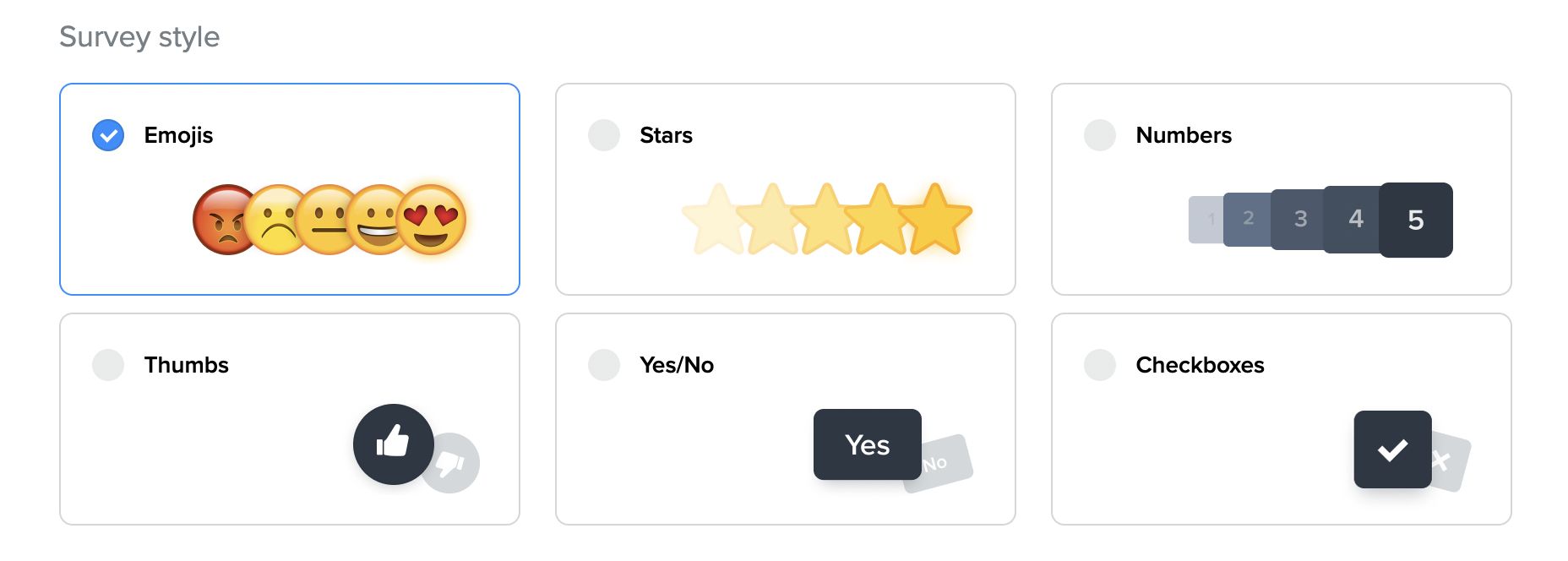Choose the Checkboxes survey style label
The image size is (1568, 561).
[x=1200, y=365]
